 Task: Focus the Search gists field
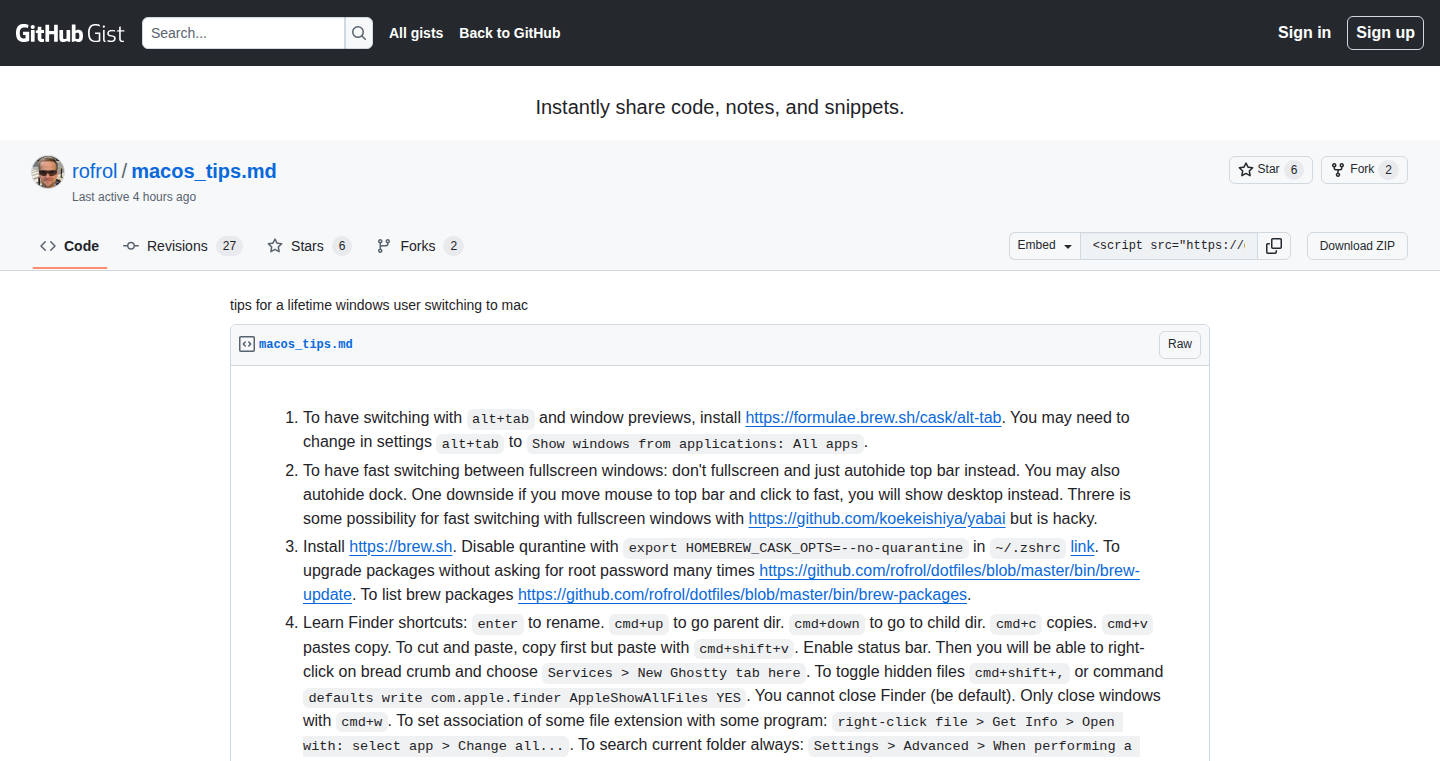coord(244,33)
